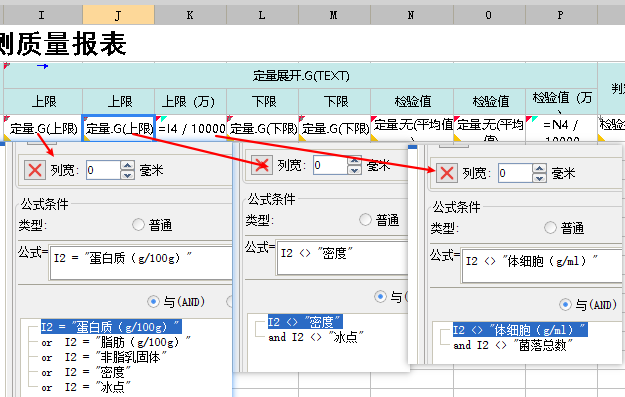Click the 检验值（万 header cell in column P

click(x=561, y=101)
